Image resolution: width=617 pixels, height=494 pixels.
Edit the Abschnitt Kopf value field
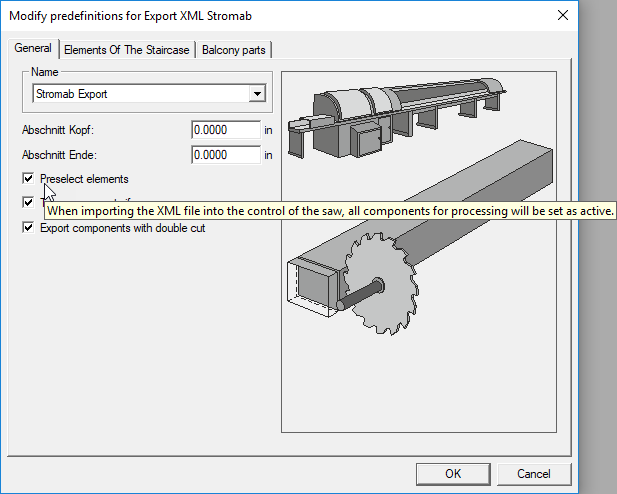226,130
